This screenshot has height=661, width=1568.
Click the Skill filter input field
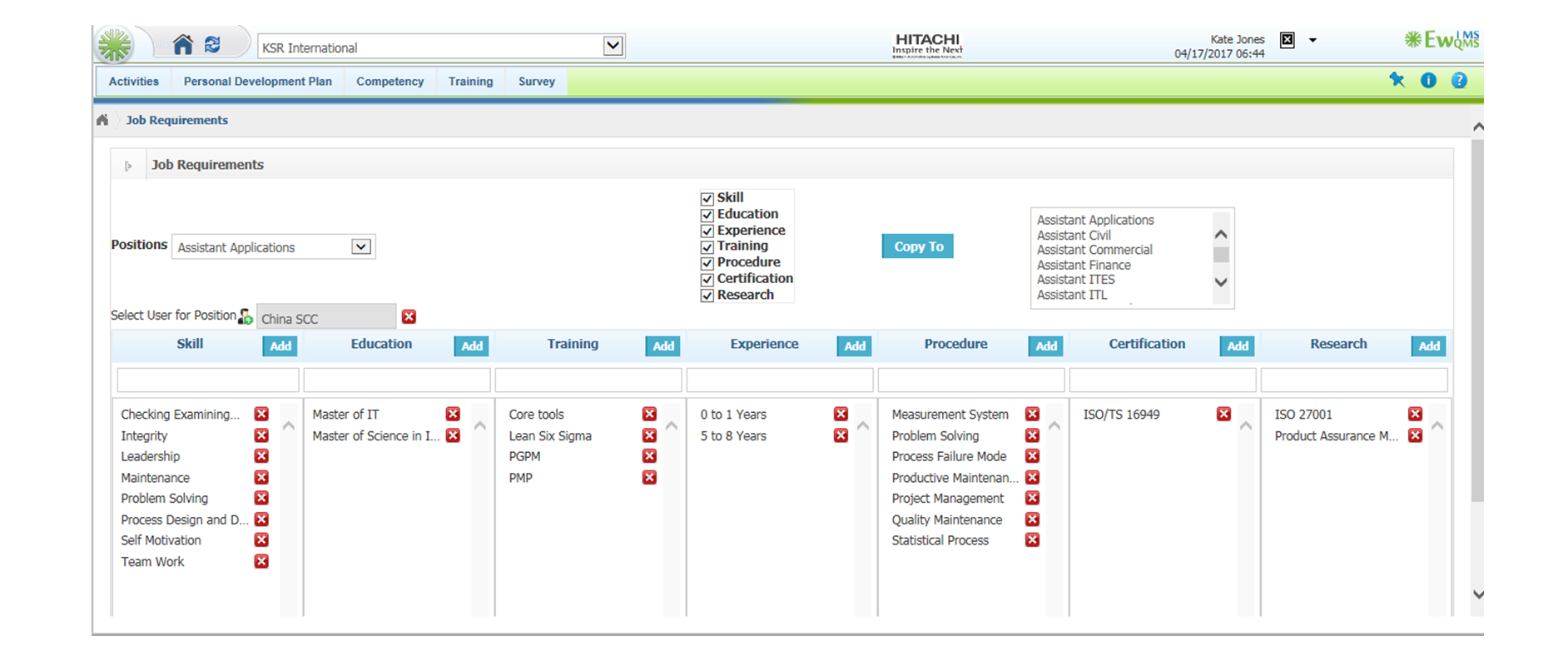click(x=208, y=380)
